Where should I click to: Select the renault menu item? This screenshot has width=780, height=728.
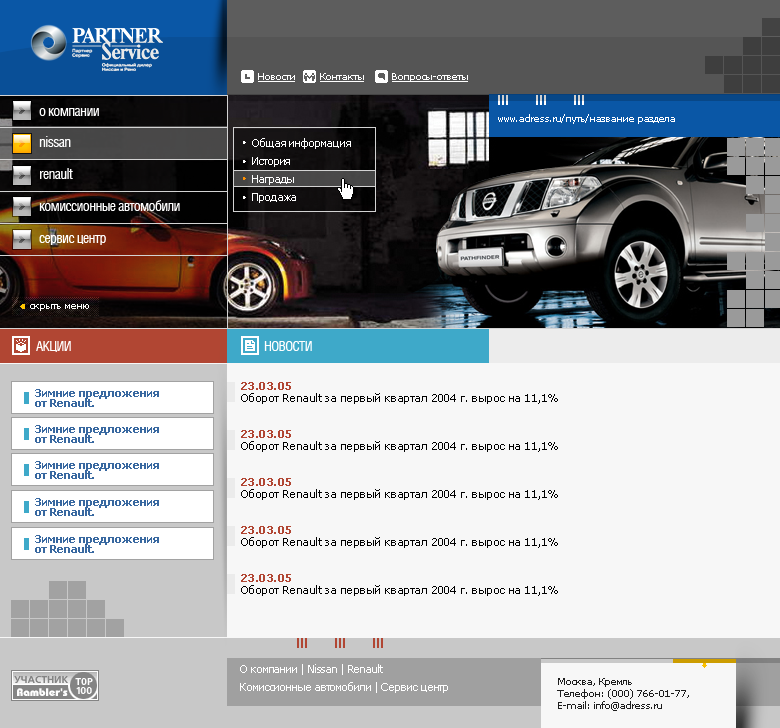[x=113, y=175]
